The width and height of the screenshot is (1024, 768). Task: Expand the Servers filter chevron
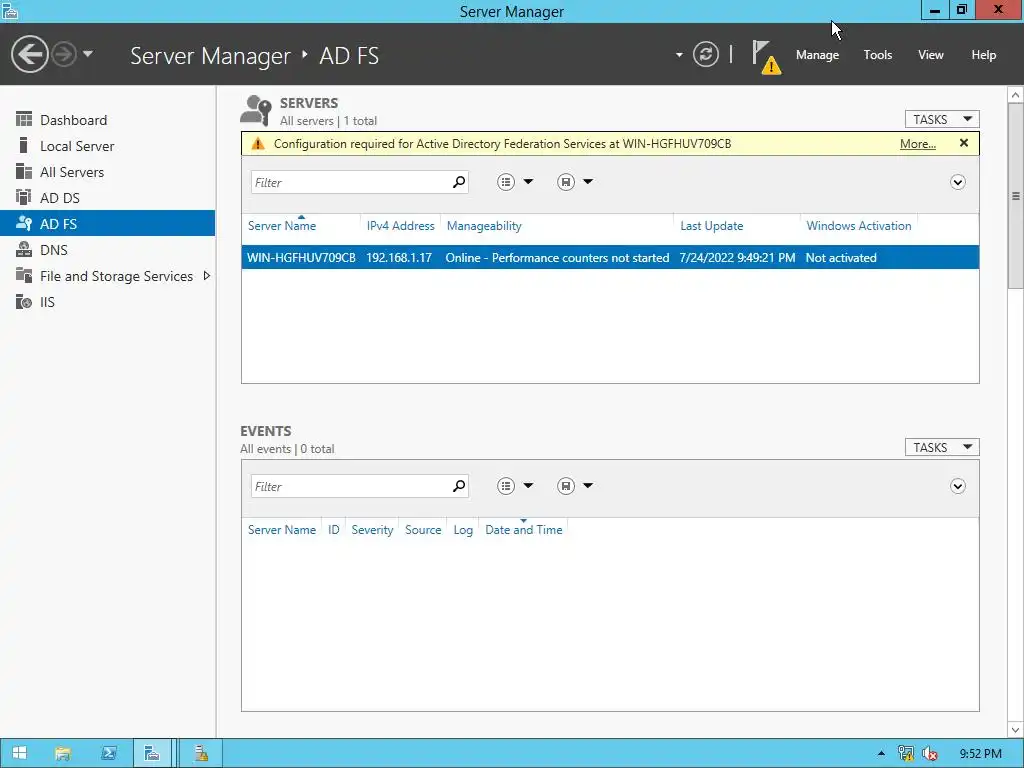point(957,182)
